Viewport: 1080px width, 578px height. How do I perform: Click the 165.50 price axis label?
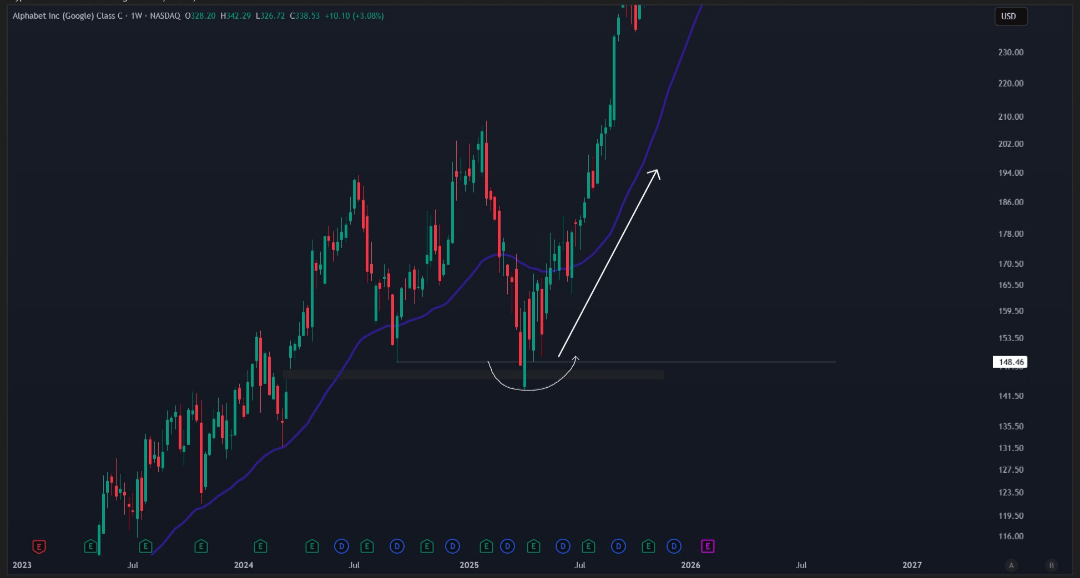pos(1010,285)
